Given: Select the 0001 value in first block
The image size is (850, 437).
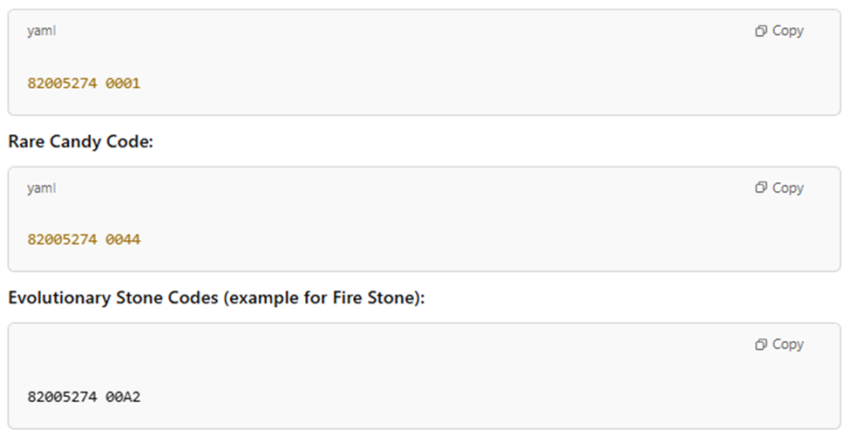Looking at the screenshot, I should point(123,83).
